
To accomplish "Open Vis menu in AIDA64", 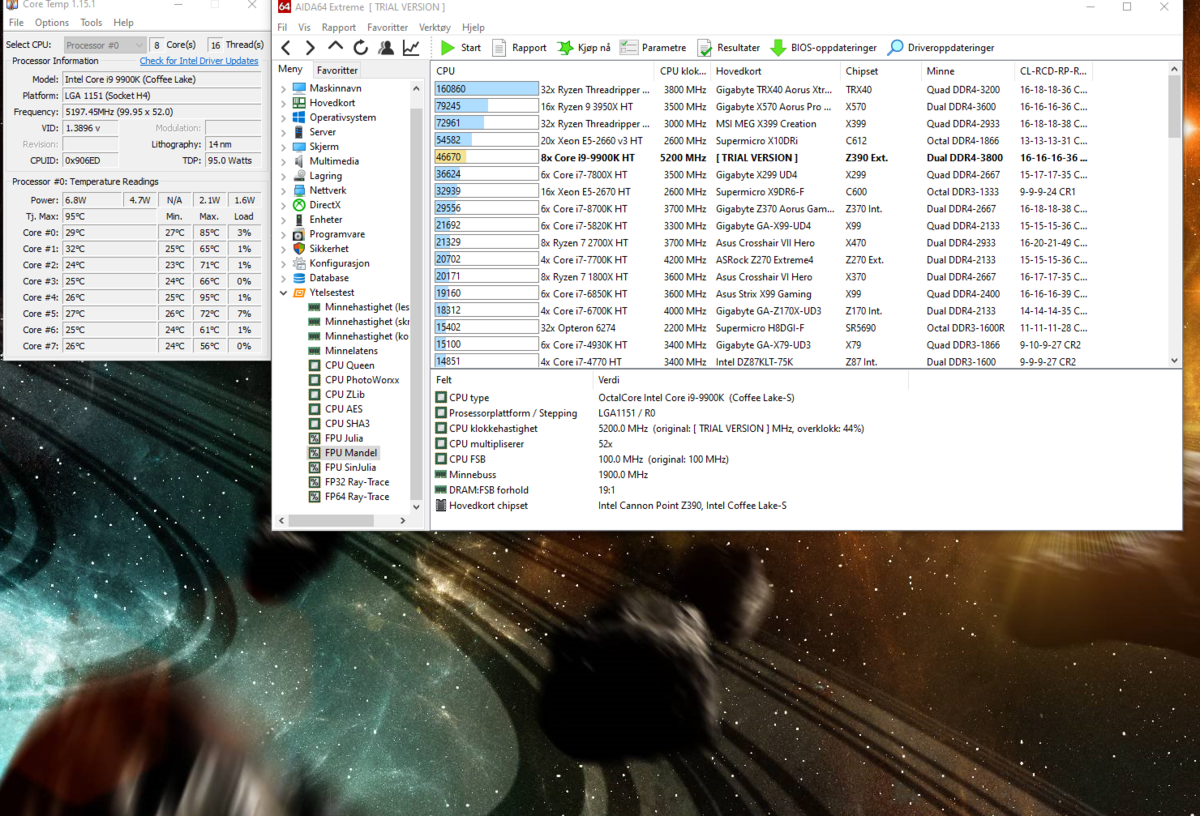I will (304, 28).
